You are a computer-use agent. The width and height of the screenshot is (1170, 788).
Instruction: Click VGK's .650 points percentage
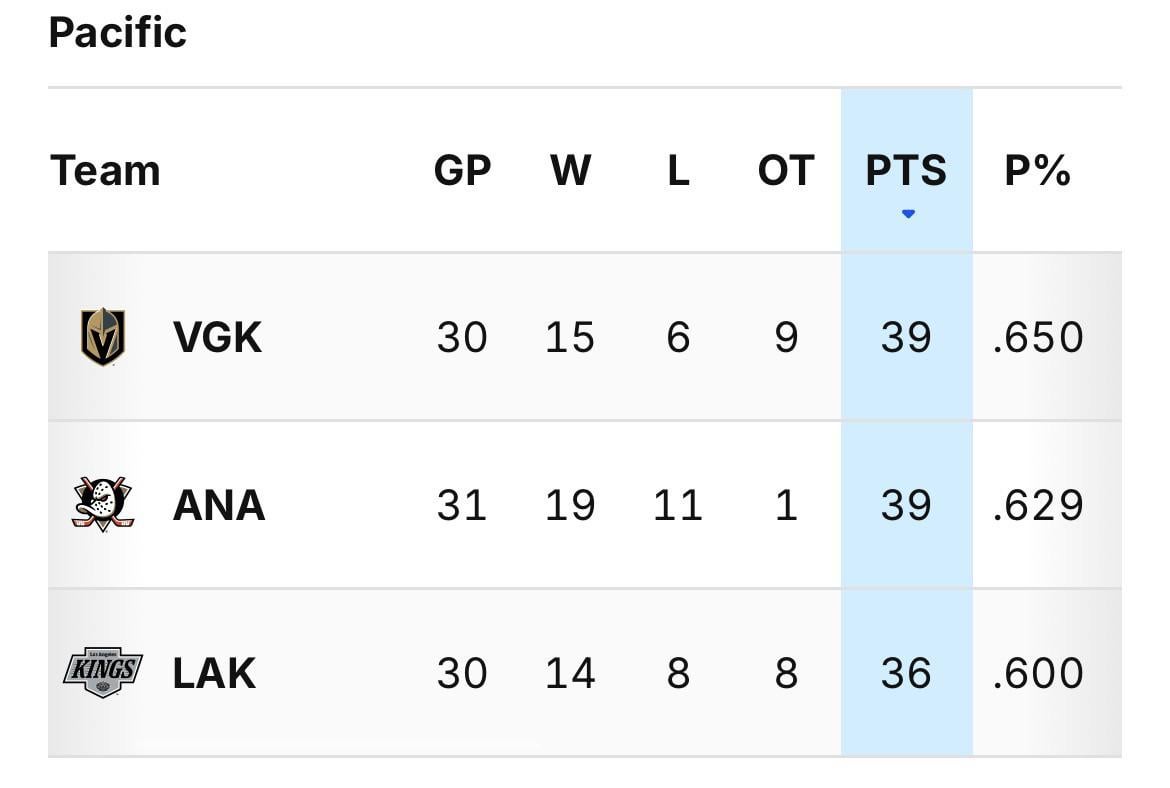(1038, 338)
